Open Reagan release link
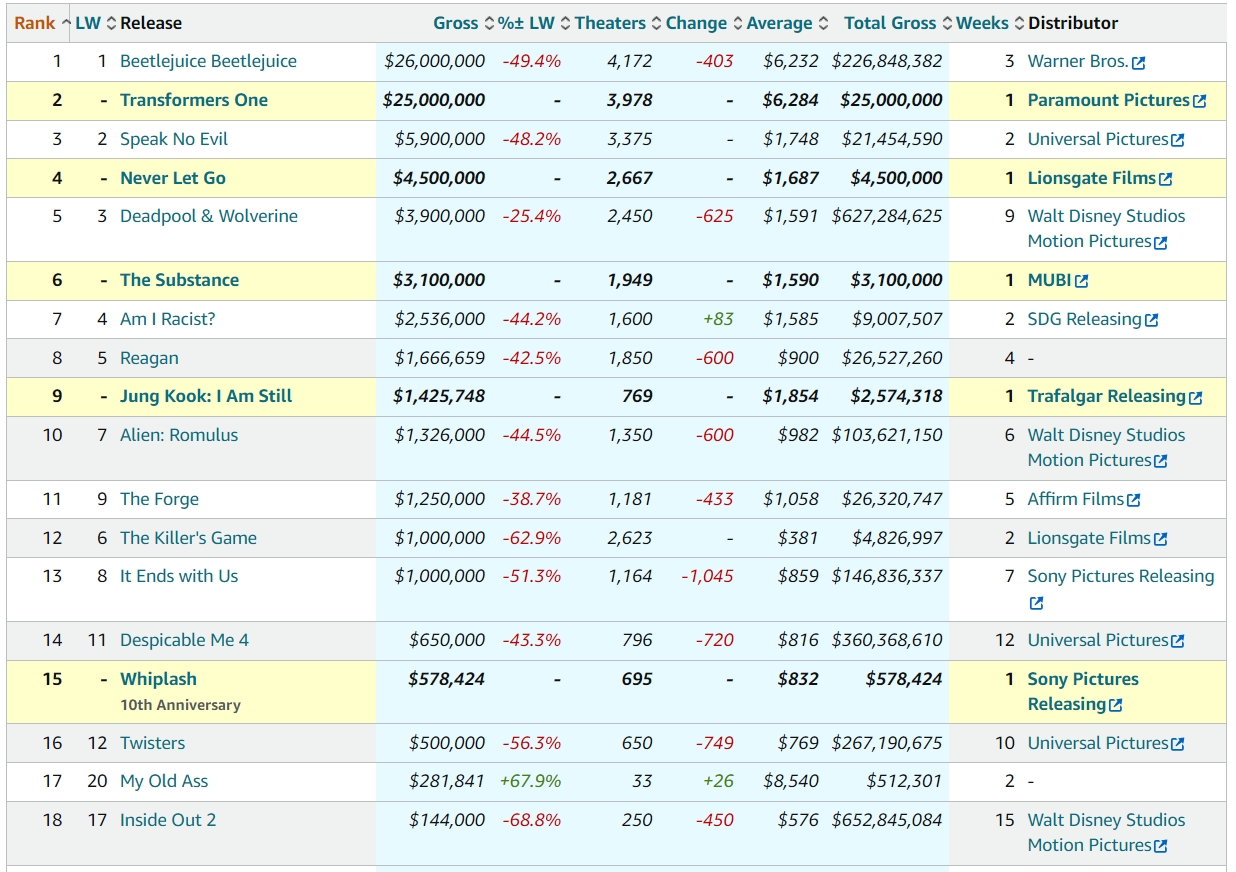Viewport: 1236px width, 872px height. point(149,358)
